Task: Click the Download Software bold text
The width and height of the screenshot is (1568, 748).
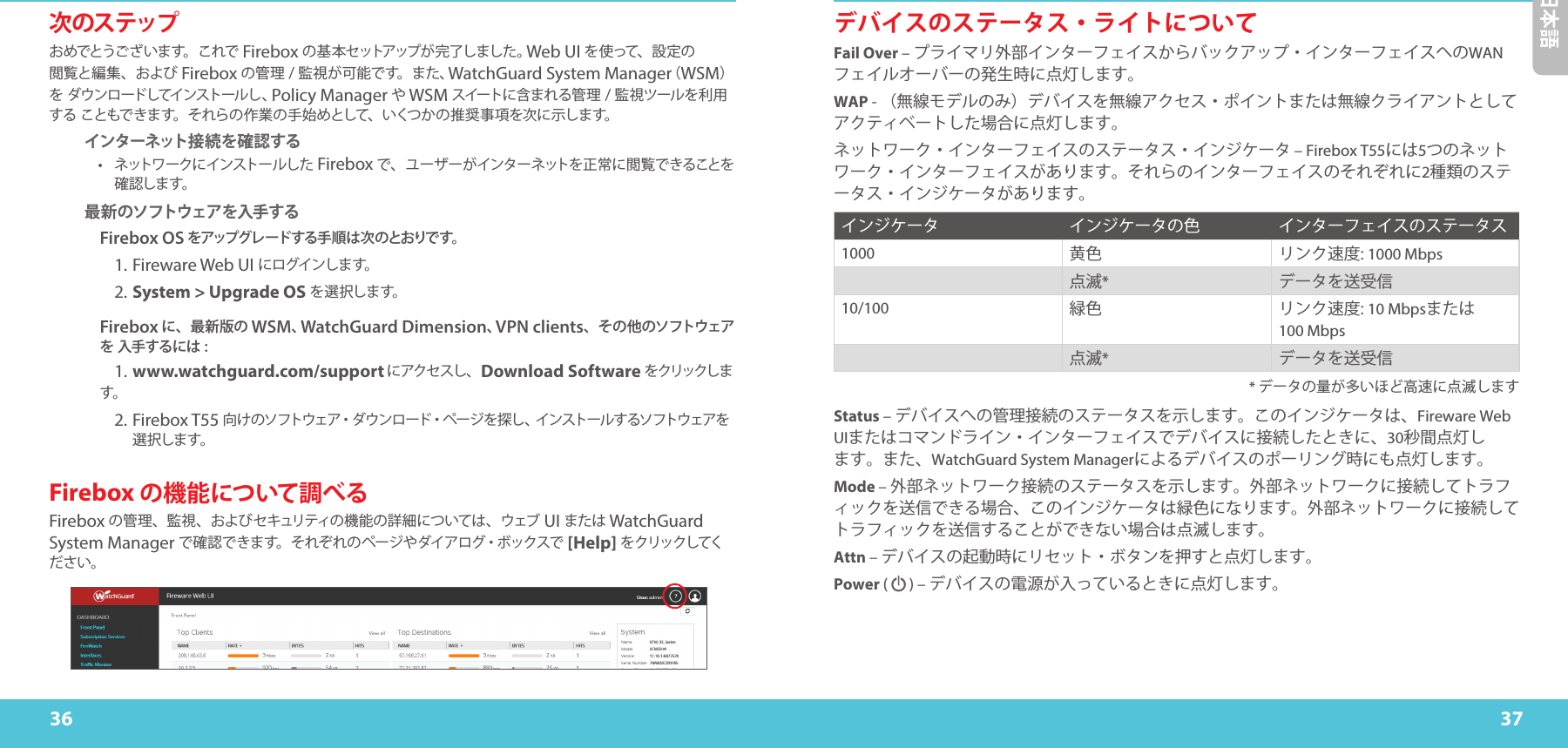Action: [560, 371]
